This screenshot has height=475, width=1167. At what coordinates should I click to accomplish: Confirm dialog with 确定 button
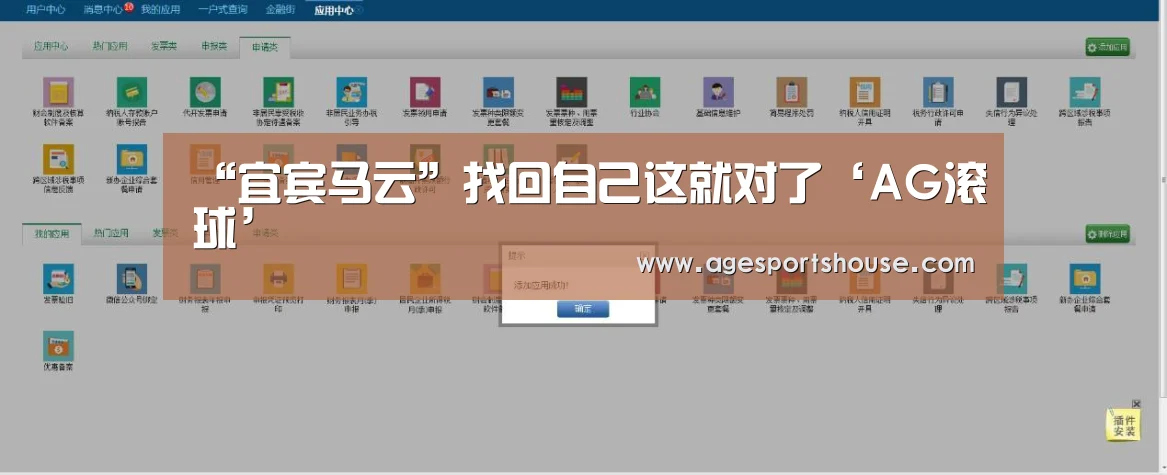[x=583, y=309]
